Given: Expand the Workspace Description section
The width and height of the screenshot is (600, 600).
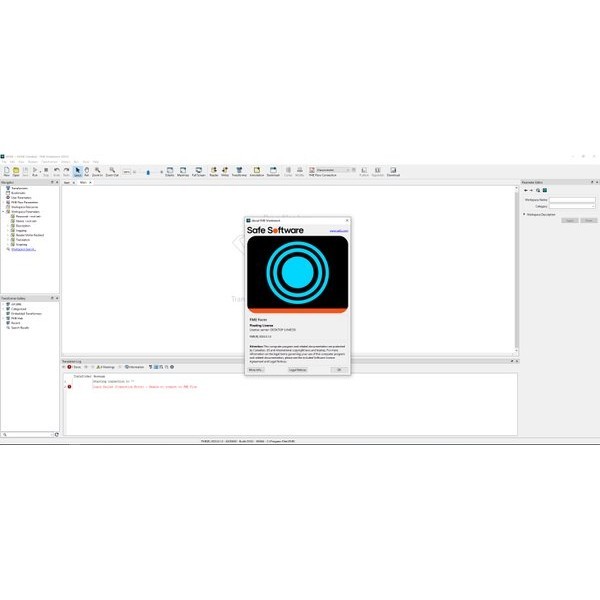Looking at the screenshot, I should (524, 214).
